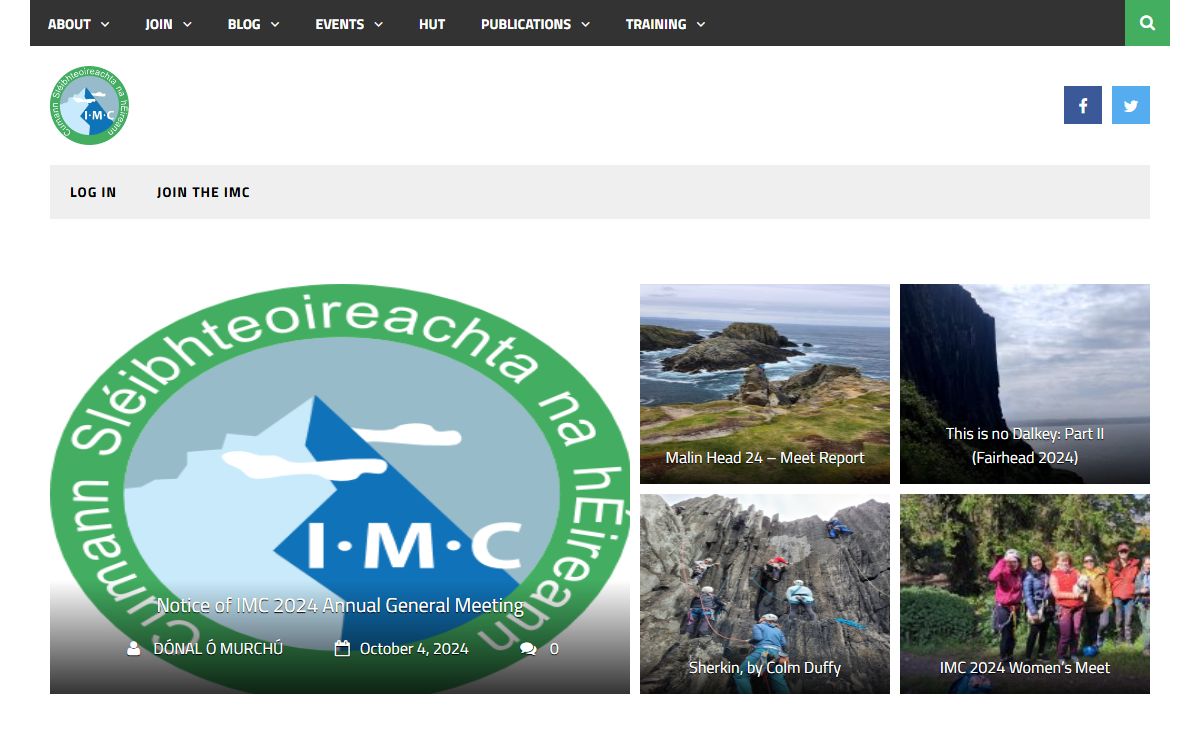This screenshot has width=1200, height=740.
Task: Open IMC 2024 Women's Meet post
Action: 1025,667
